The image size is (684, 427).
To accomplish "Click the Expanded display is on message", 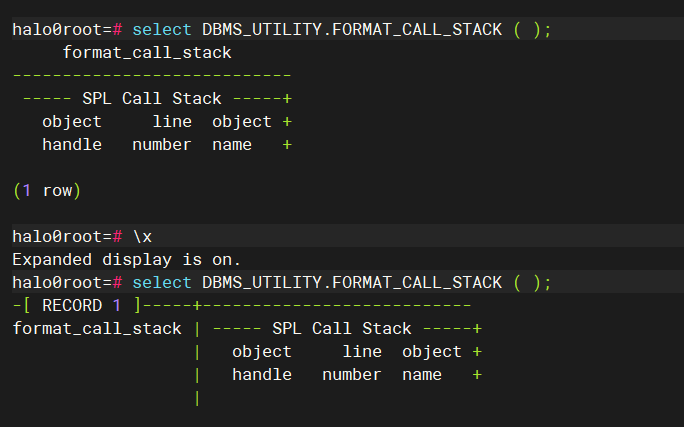I will coord(127,260).
